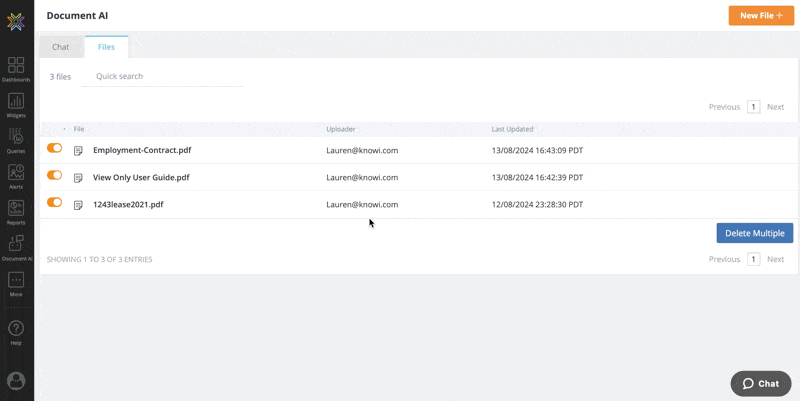The height and width of the screenshot is (401, 800).
Task: Open Dashboards from the sidebar
Action: (x=16, y=66)
